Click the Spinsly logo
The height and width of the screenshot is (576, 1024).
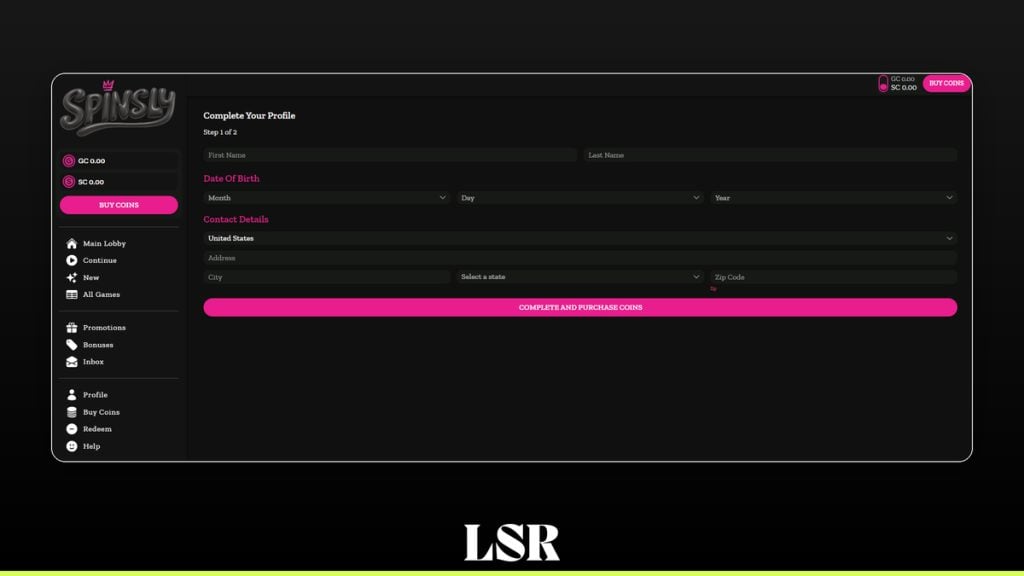118,108
